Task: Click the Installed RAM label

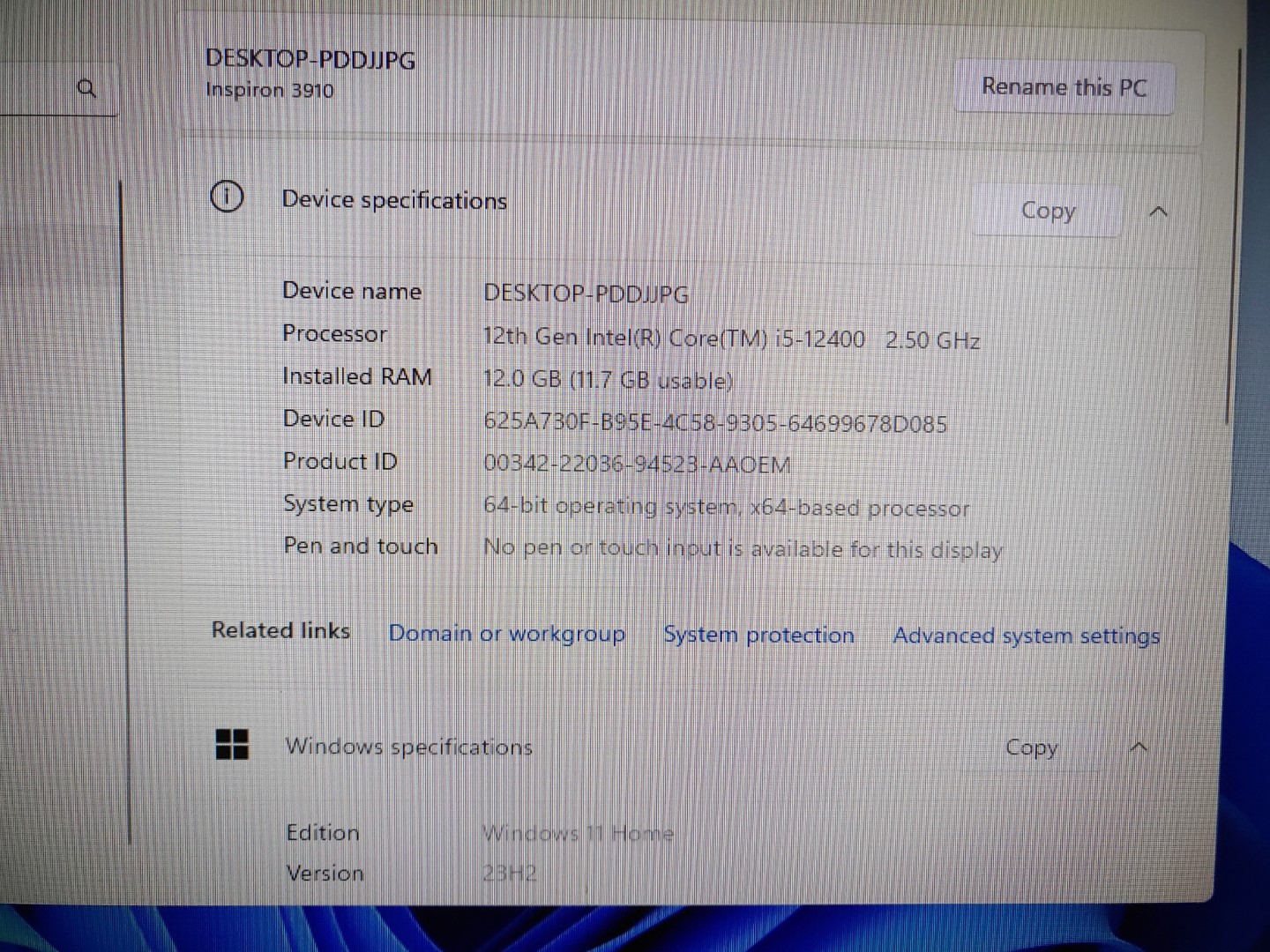Action: pos(357,376)
